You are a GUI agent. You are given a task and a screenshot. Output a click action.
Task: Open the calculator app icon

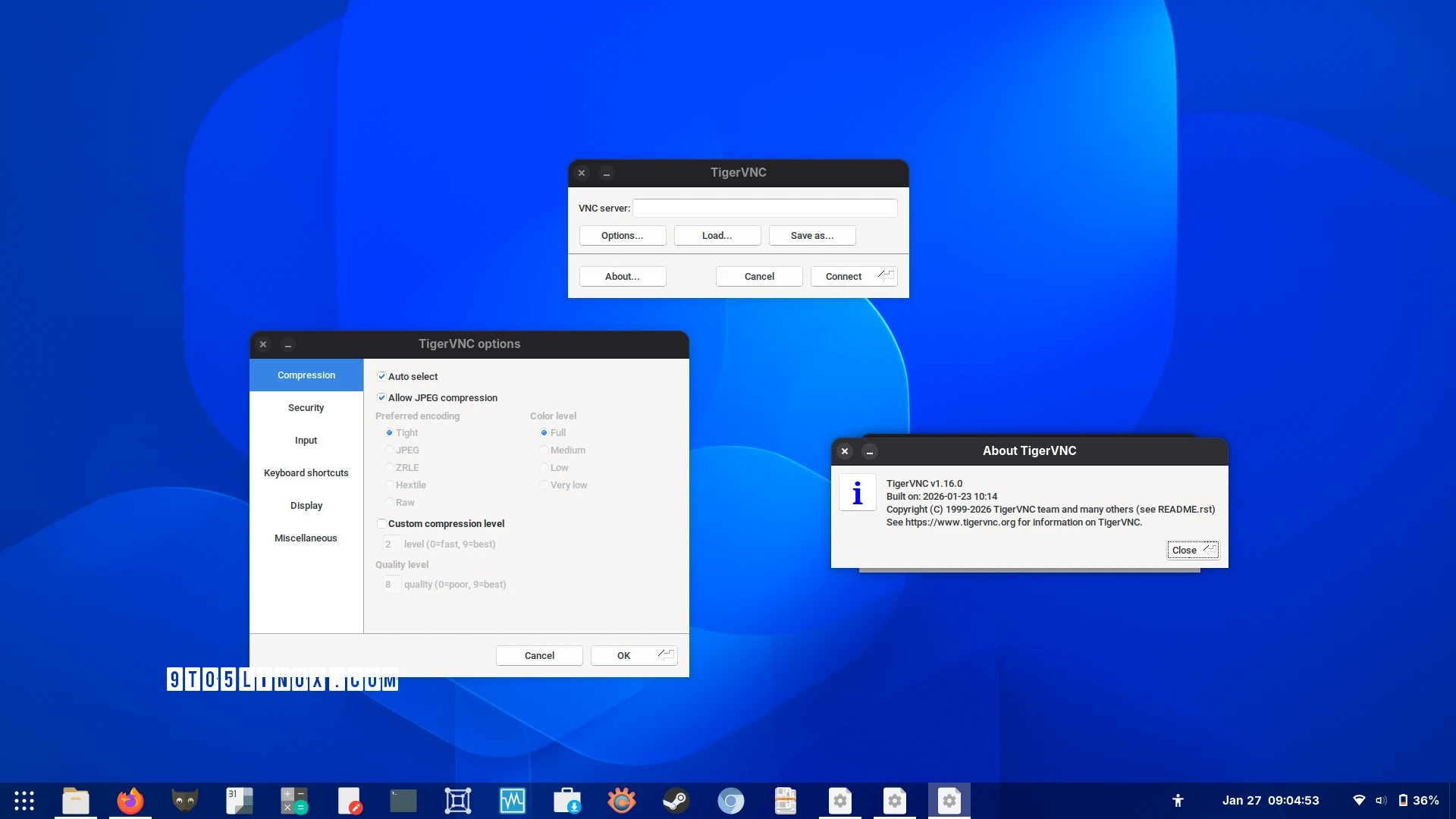pos(293,801)
